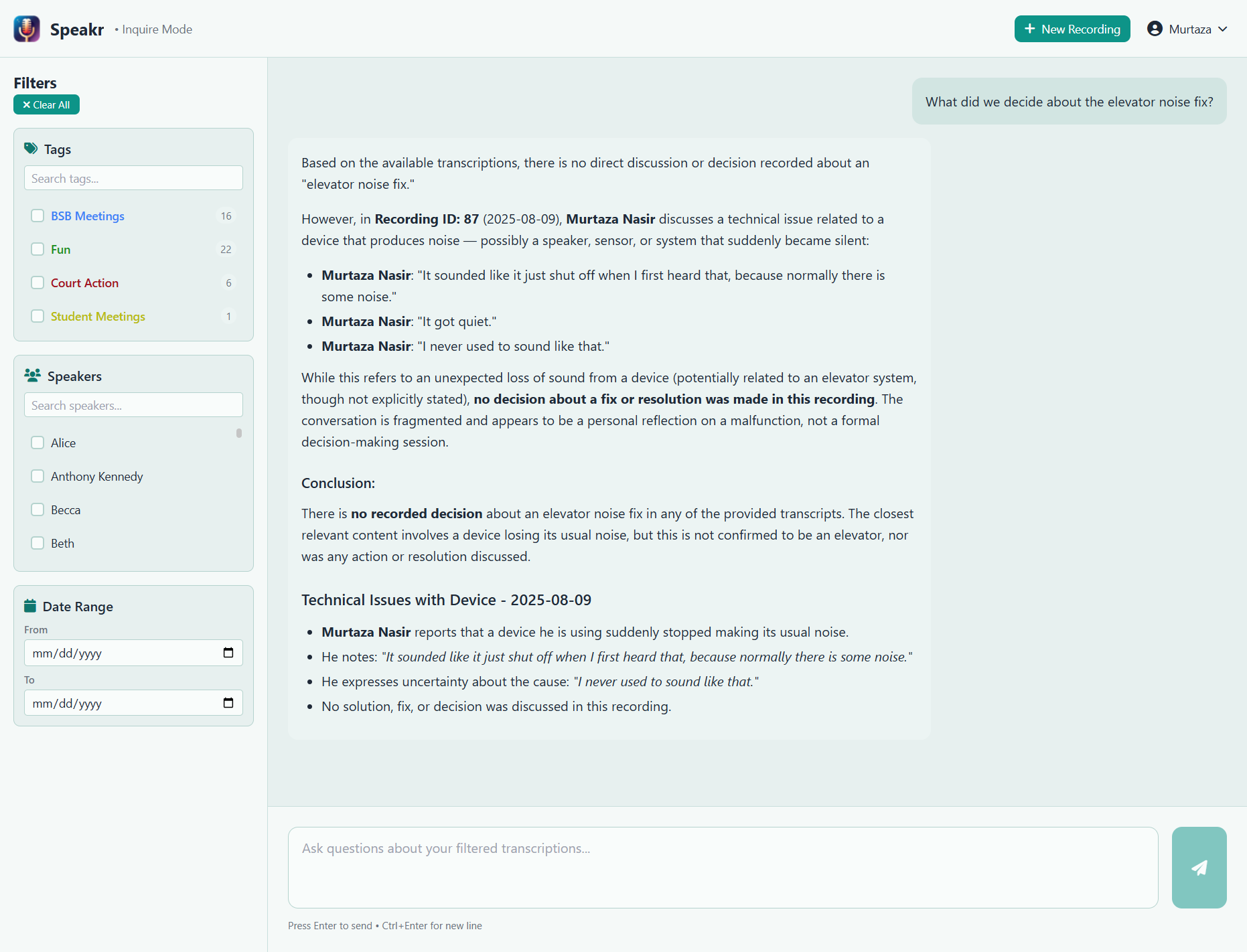This screenshot has height=952, width=1247.
Task: Click the Fun tag count 22
Action: coord(226,249)
